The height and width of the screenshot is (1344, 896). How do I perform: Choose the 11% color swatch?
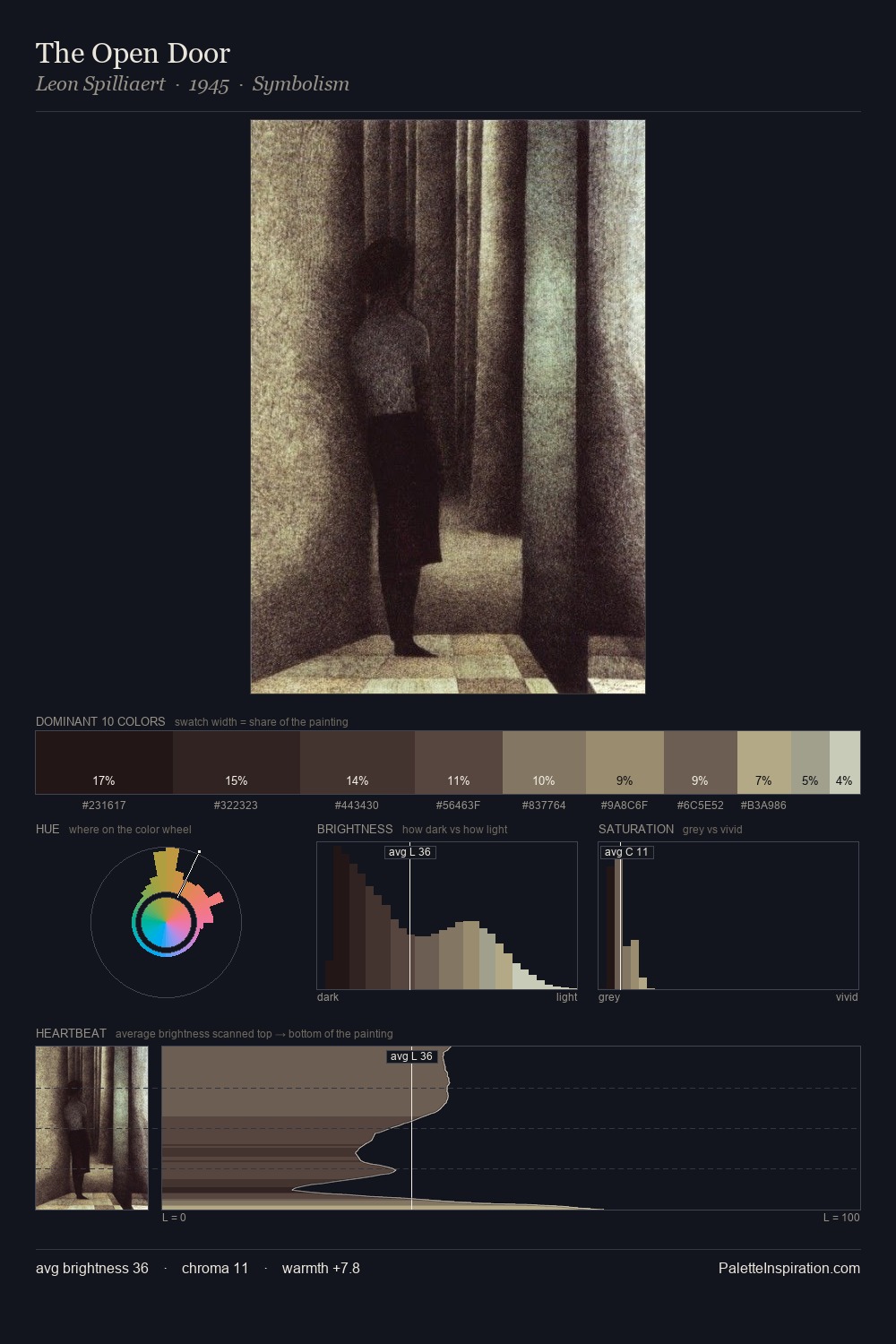(x=459, y=762)
